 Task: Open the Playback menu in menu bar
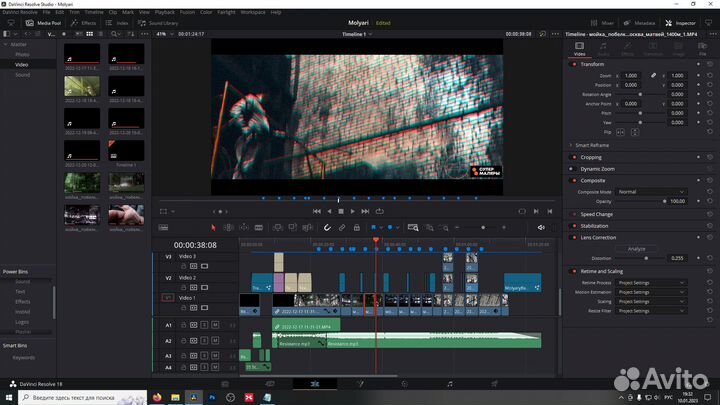[x=163, y=12]
